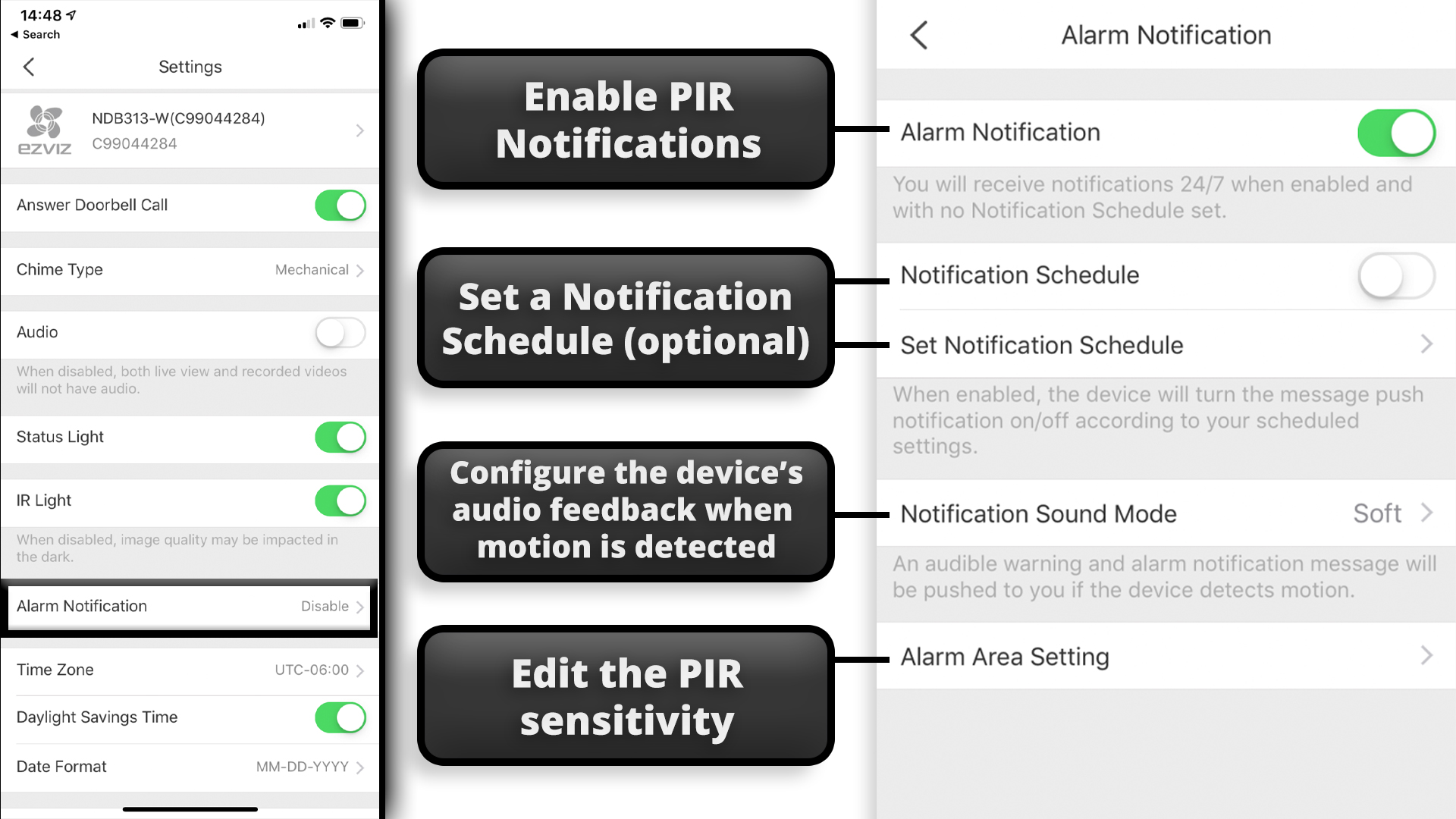Tap the Time Zone UTC-06:00 option

point(190,669)
